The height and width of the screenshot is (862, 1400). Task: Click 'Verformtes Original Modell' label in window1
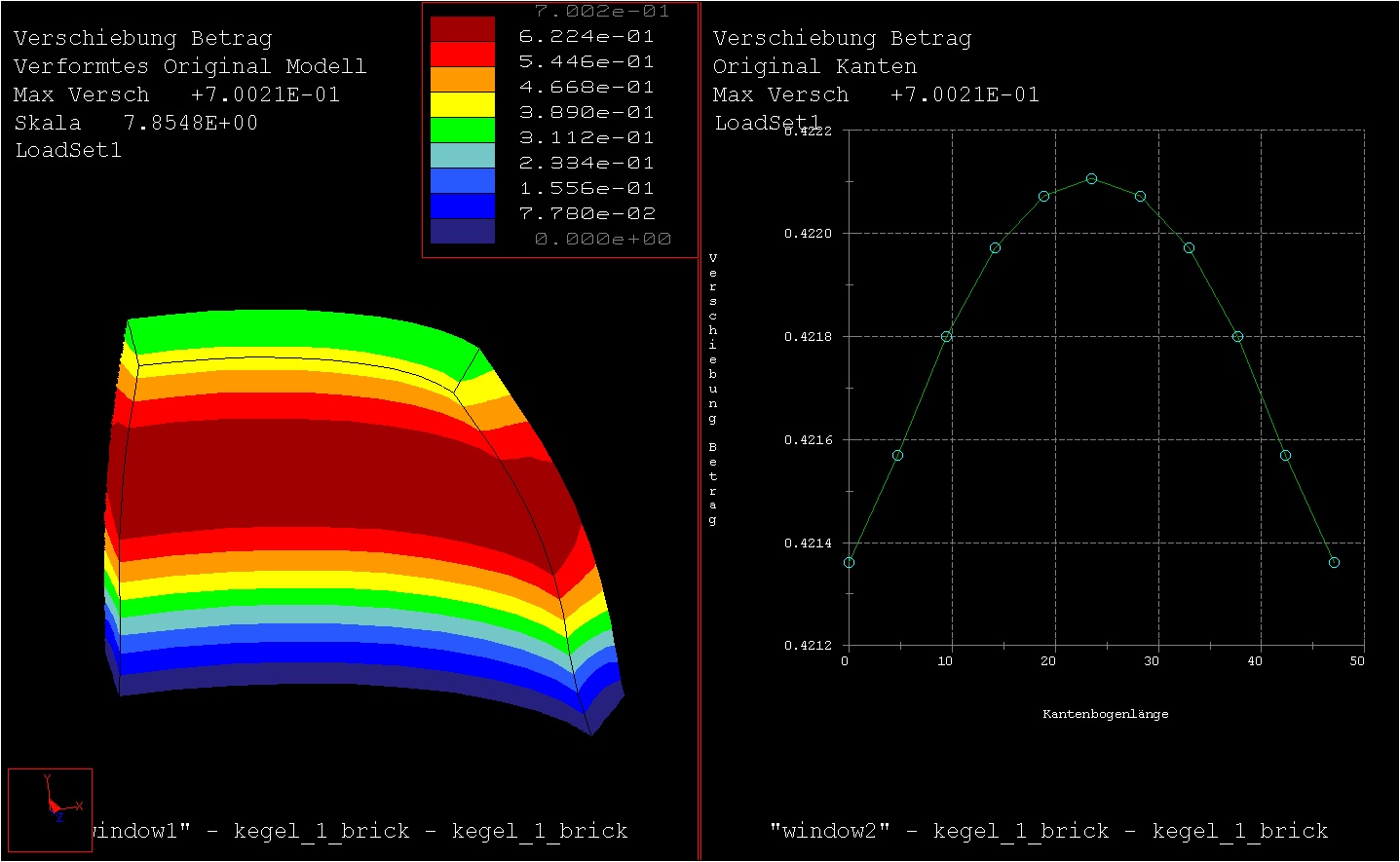[190, 66]
